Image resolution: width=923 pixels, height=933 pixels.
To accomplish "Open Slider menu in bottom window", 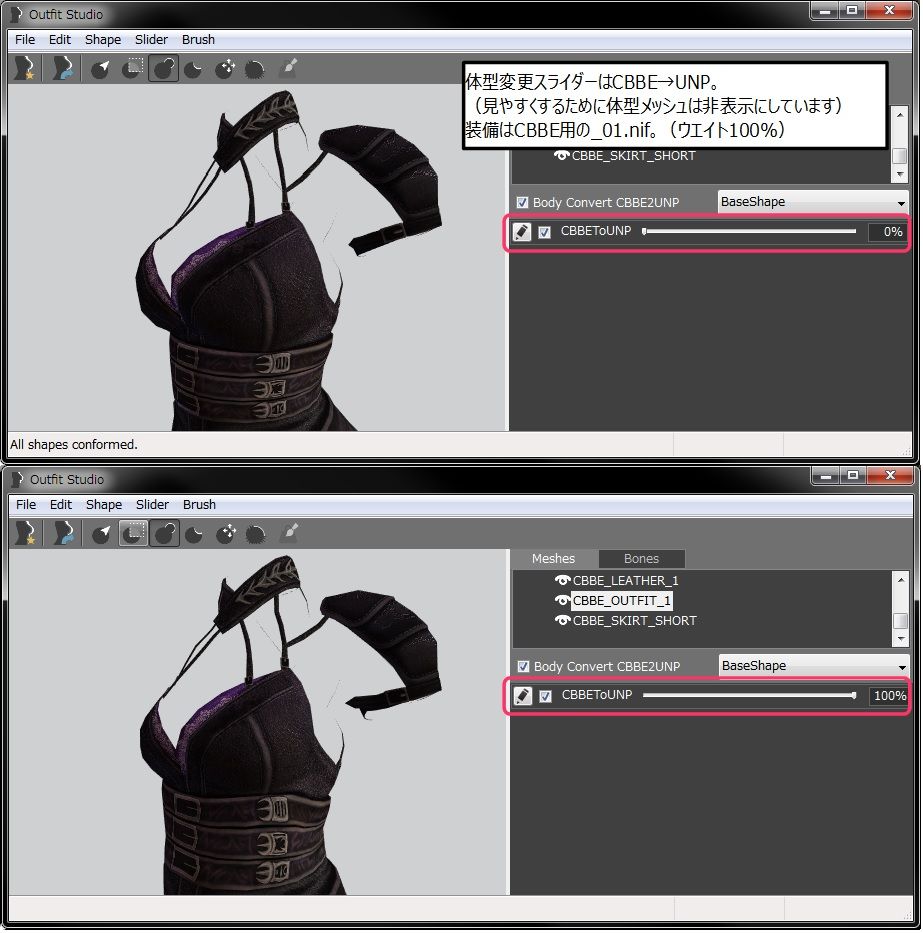I will [152, 505].
